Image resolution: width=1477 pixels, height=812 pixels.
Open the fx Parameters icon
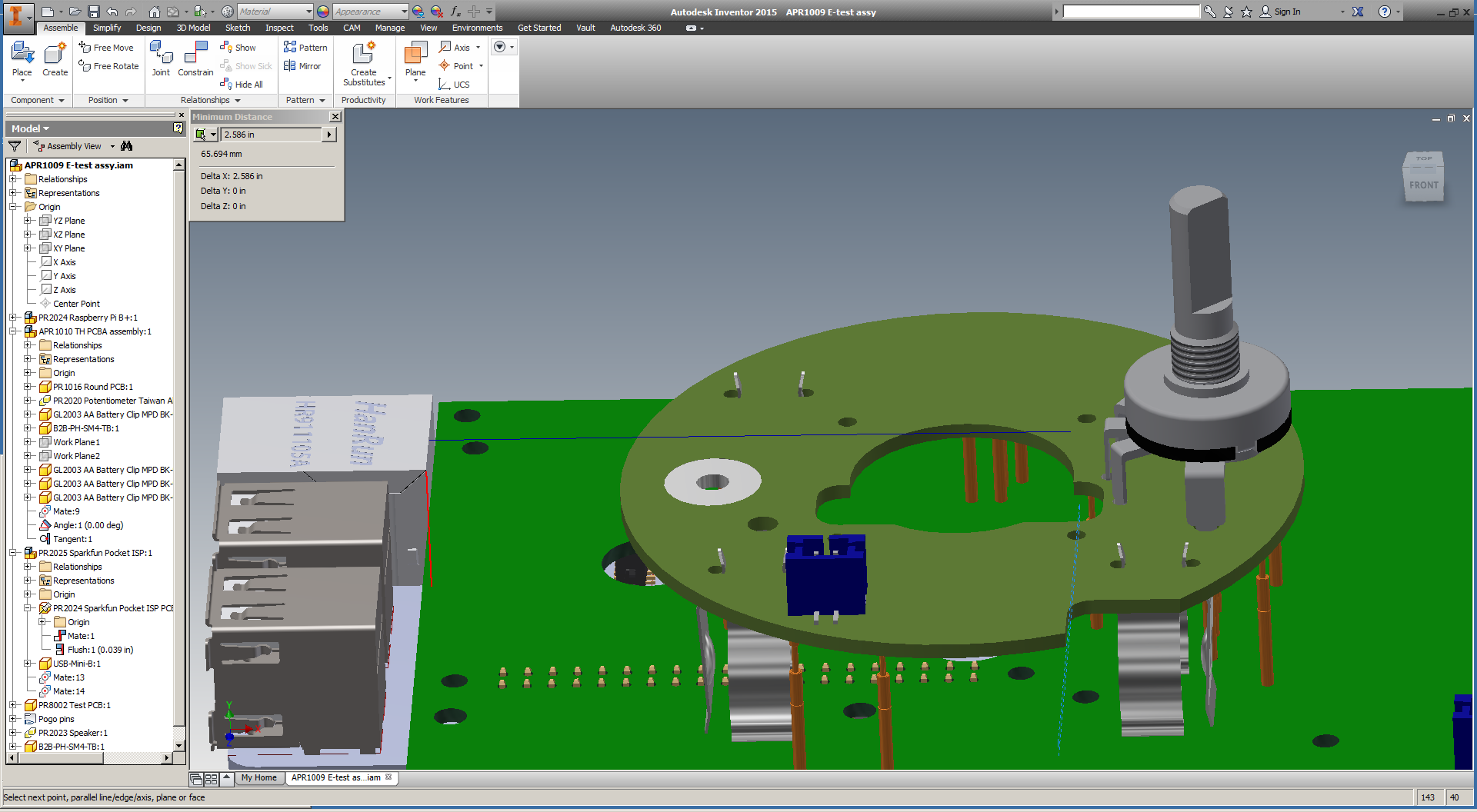(x=455, y=12)
